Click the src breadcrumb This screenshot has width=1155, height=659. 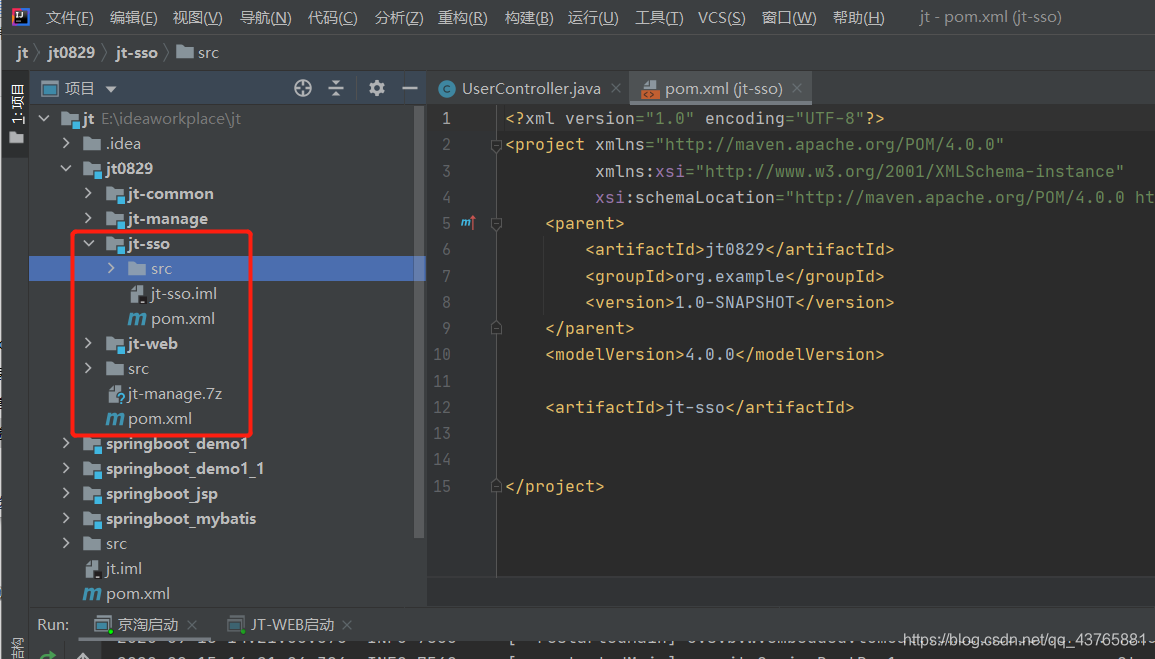point(197,53)
